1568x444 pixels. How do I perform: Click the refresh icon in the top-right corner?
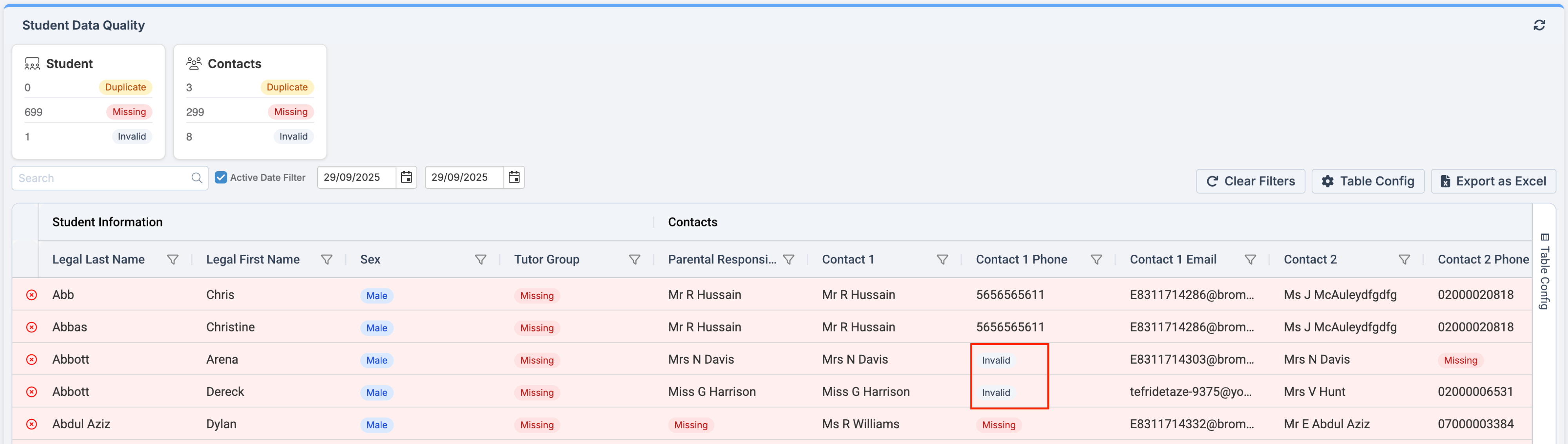tap(1539, 25)
